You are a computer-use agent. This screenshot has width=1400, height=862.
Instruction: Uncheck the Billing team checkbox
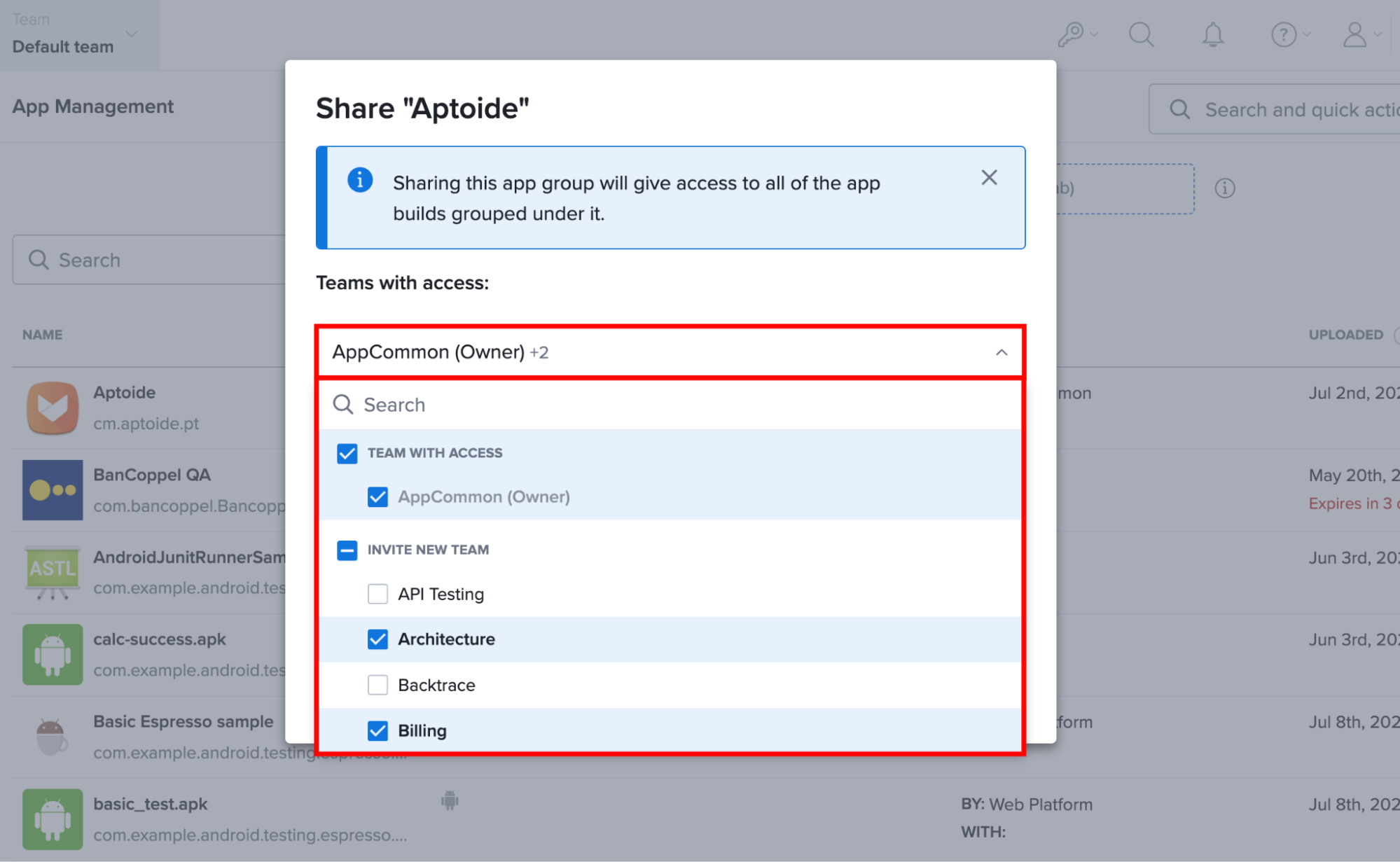pos(377,731)
